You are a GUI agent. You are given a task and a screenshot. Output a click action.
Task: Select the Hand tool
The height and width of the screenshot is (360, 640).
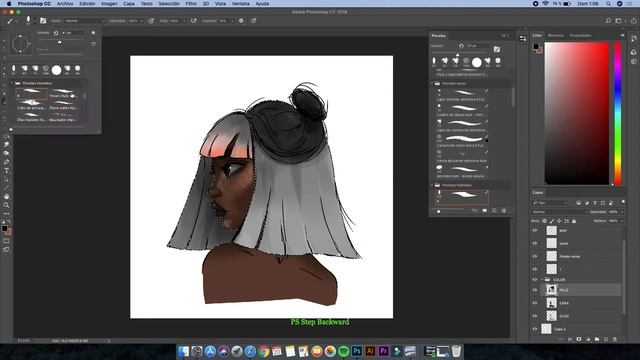[x=7, y=196]
